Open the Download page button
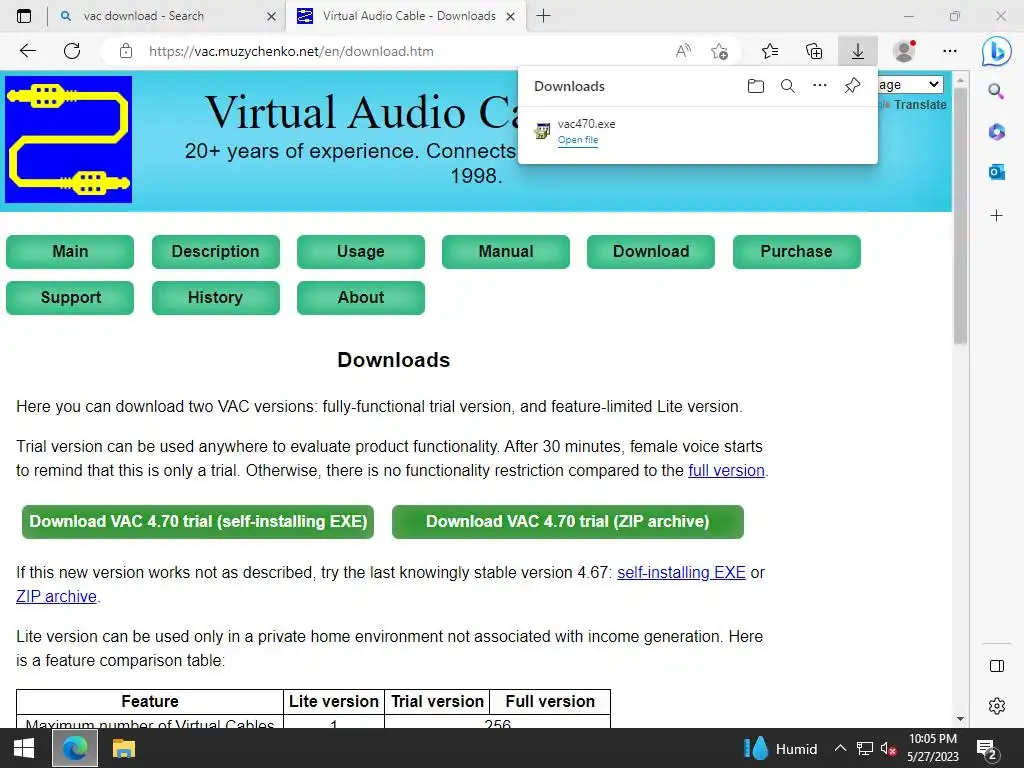 click(x=651, y=251)
